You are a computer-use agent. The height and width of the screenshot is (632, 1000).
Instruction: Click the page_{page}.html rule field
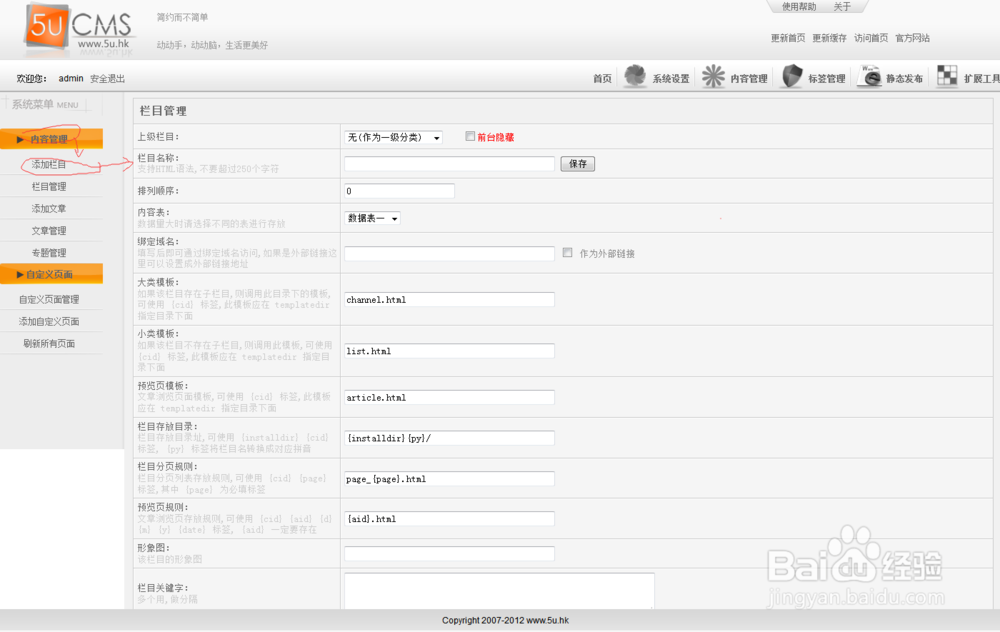450,478
